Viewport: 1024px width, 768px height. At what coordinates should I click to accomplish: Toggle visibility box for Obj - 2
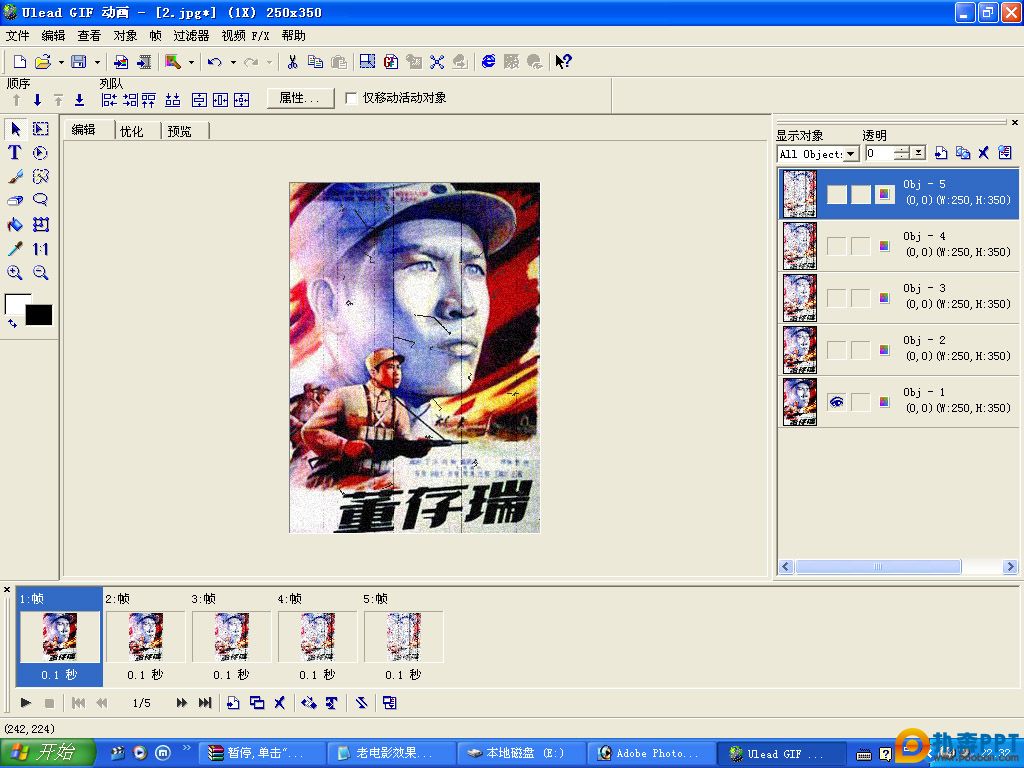click(837, 350)
